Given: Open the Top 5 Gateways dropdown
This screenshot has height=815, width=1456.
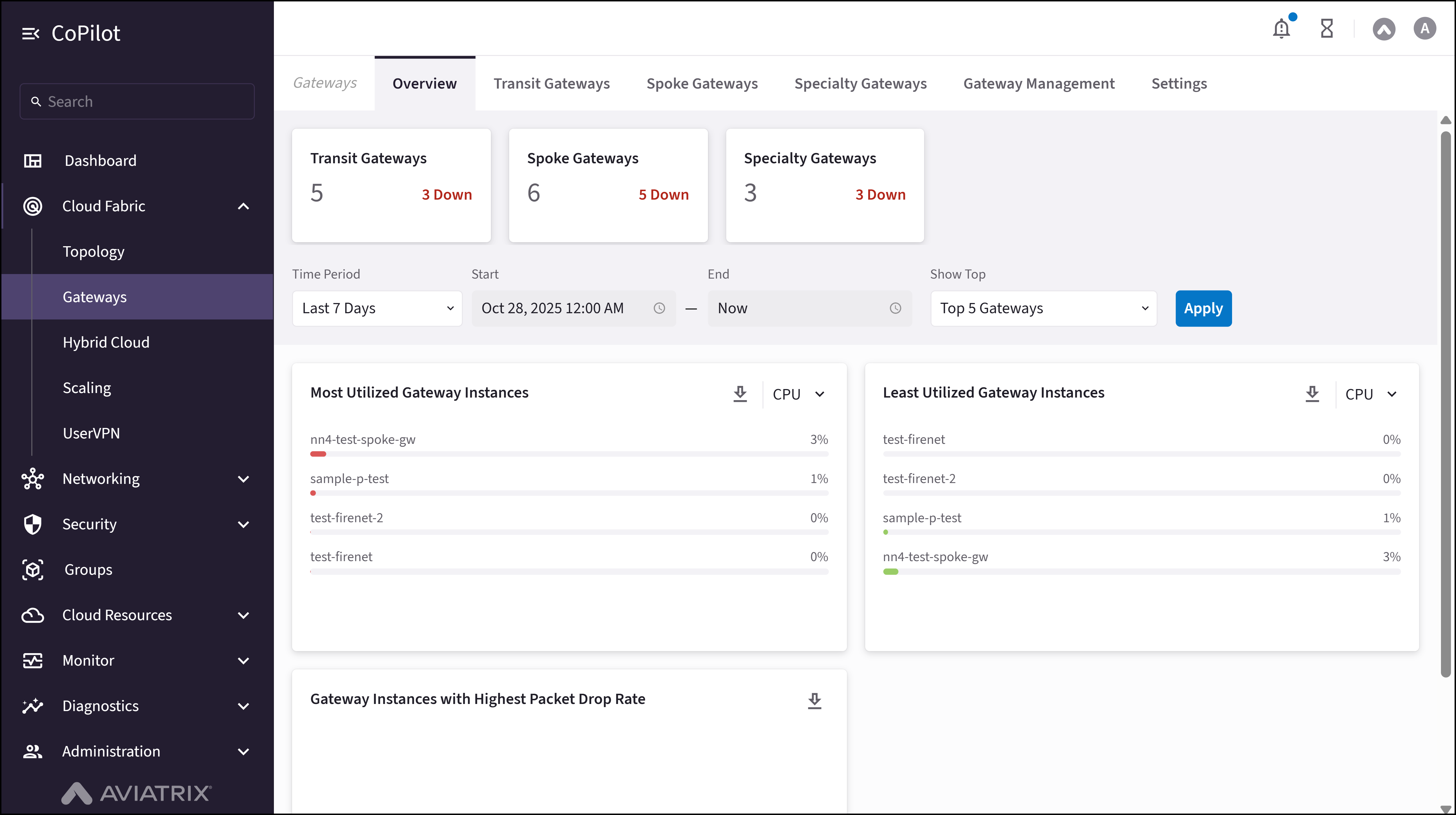Looking at the screenshot, I should point(1043,308).
